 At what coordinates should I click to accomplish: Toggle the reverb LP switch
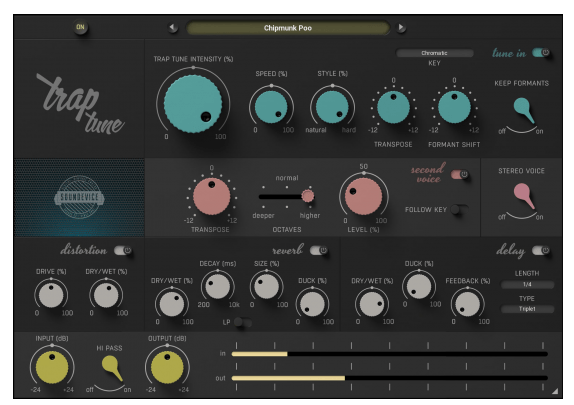(242, 323)
